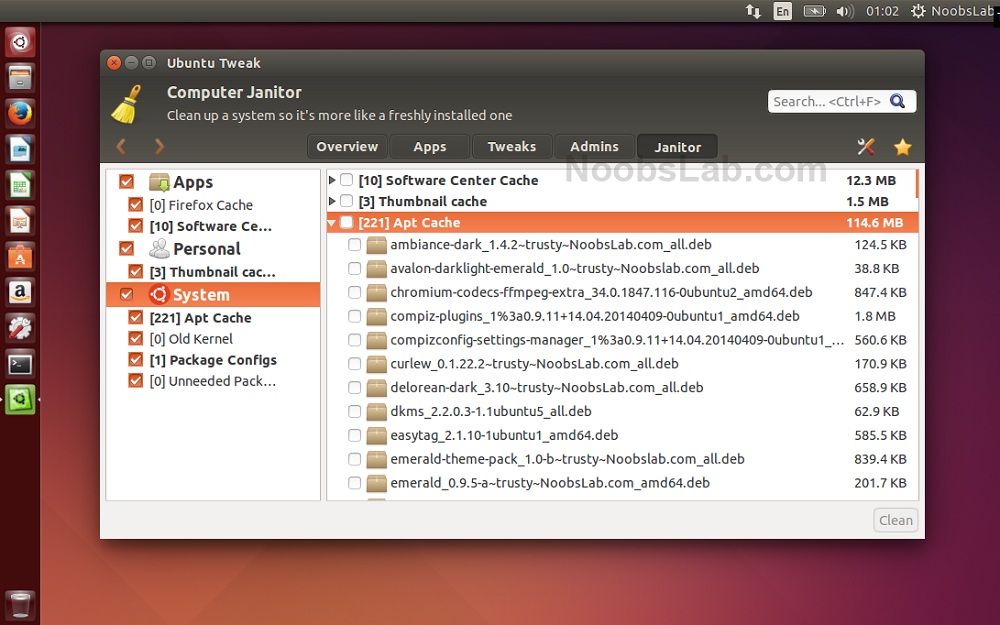Image resolution: width=1000 pixels, height=625 pixels.
Task: Switch to the Overview tab
Action: (x=347, y=147)
